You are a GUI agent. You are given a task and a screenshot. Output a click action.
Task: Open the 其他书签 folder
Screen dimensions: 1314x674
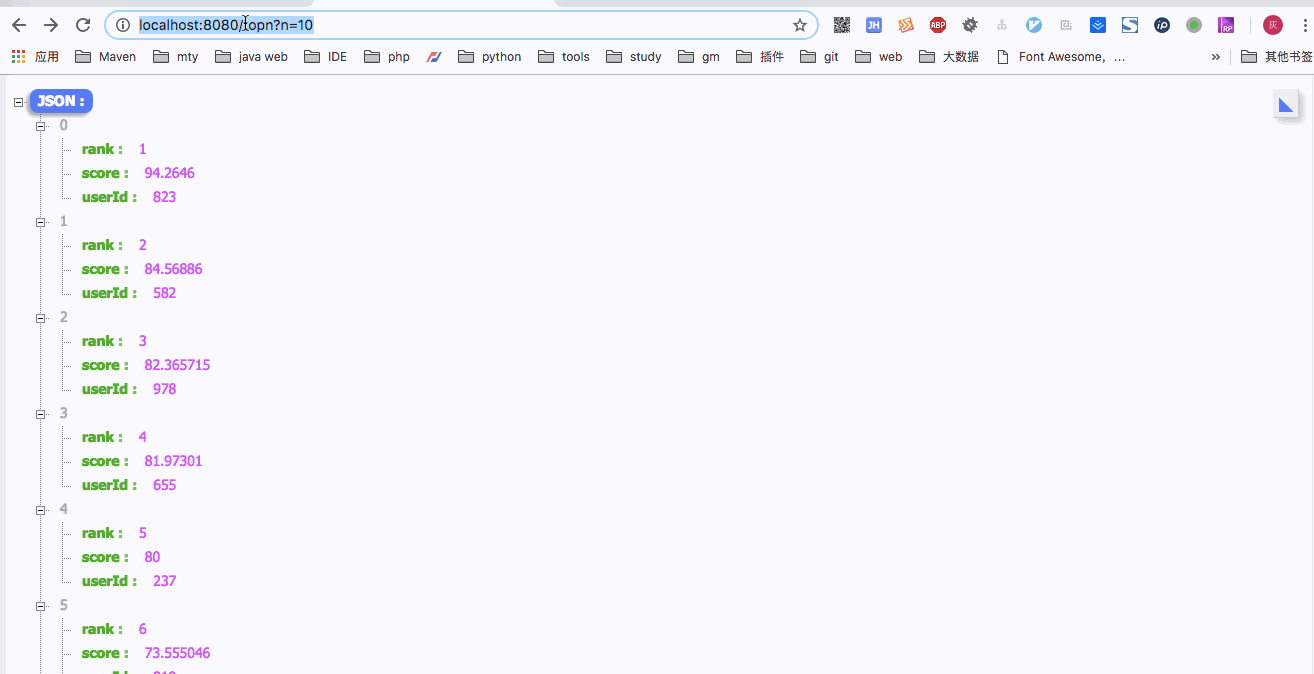(1277, 57)
